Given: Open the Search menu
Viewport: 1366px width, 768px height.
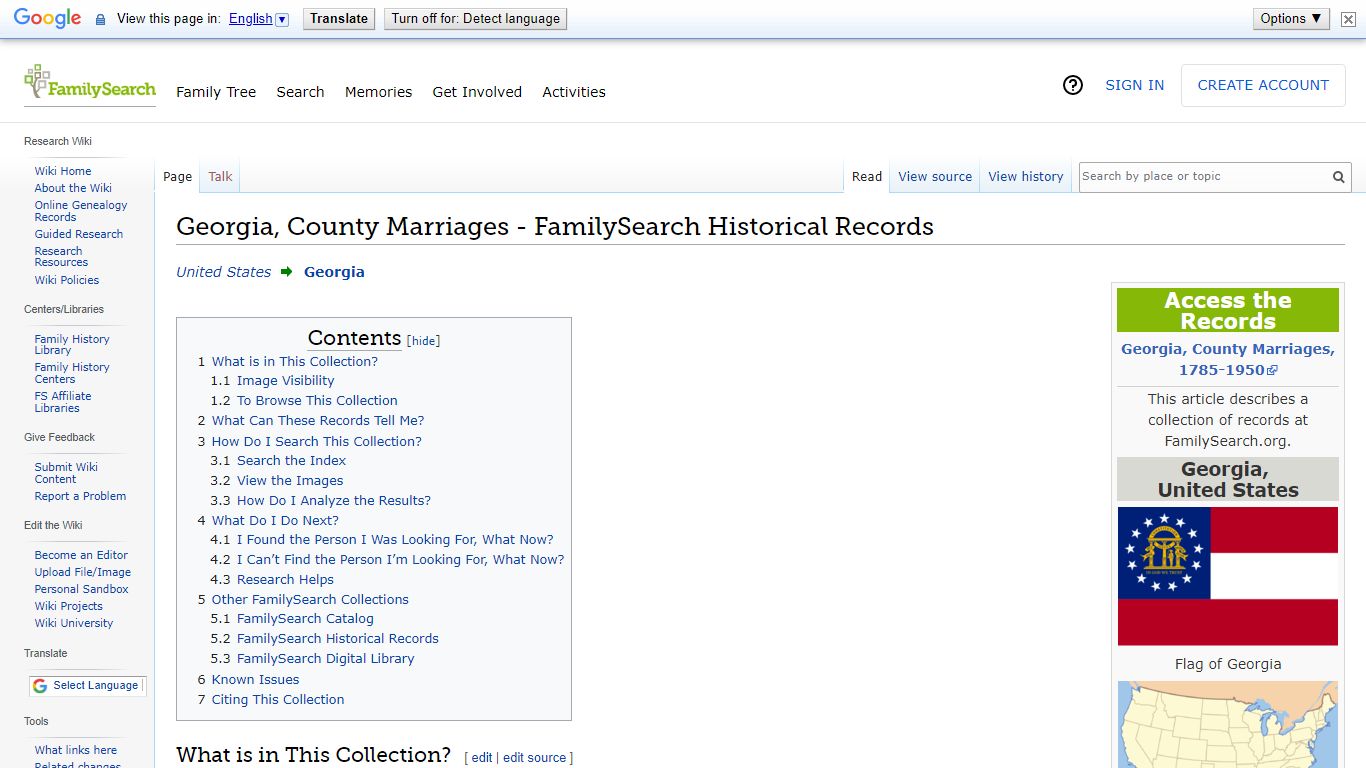Looking at the screenshot, I should (300, 92).
